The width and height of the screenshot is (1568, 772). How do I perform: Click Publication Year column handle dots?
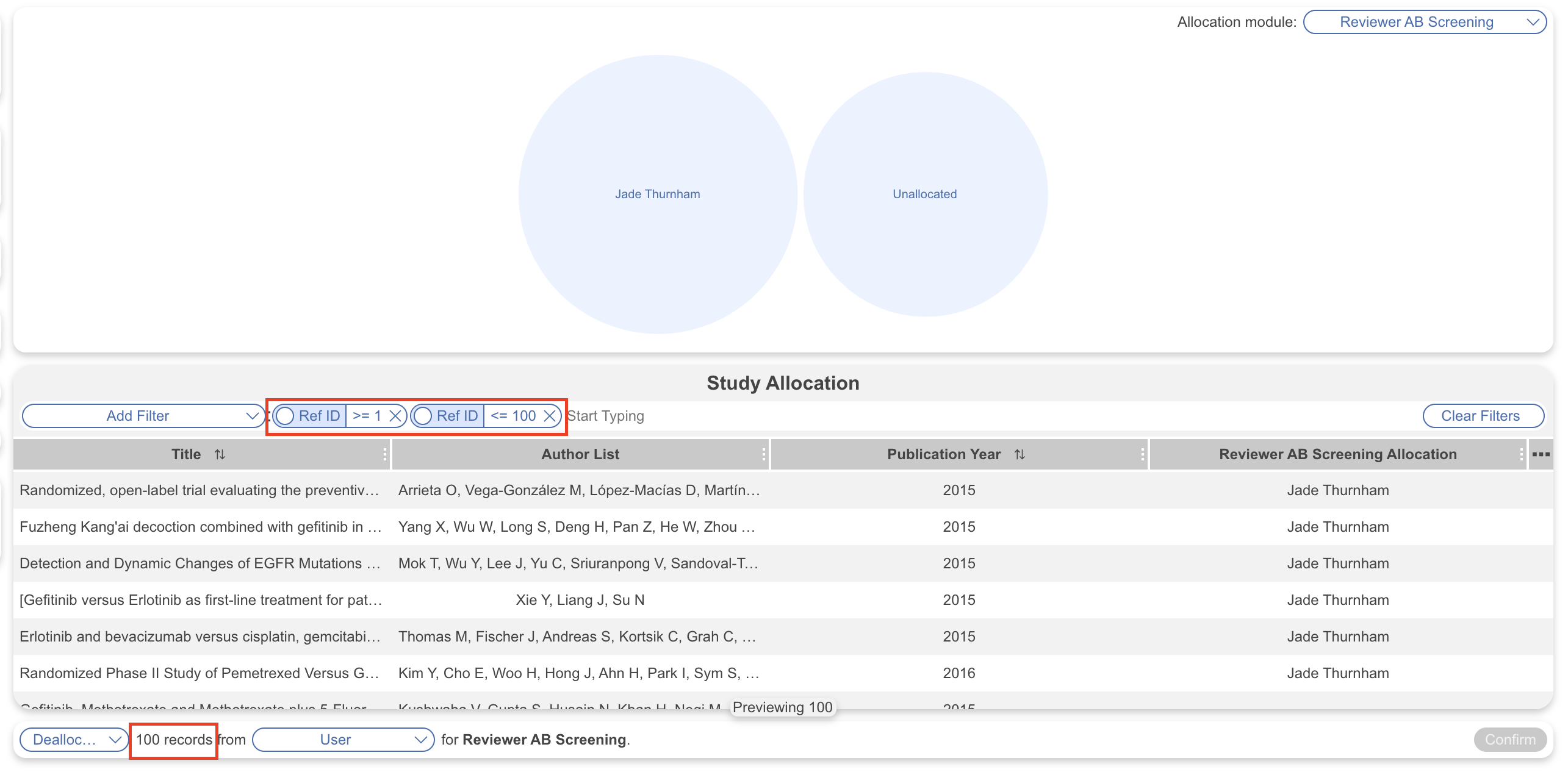[x=1142, y=454]
